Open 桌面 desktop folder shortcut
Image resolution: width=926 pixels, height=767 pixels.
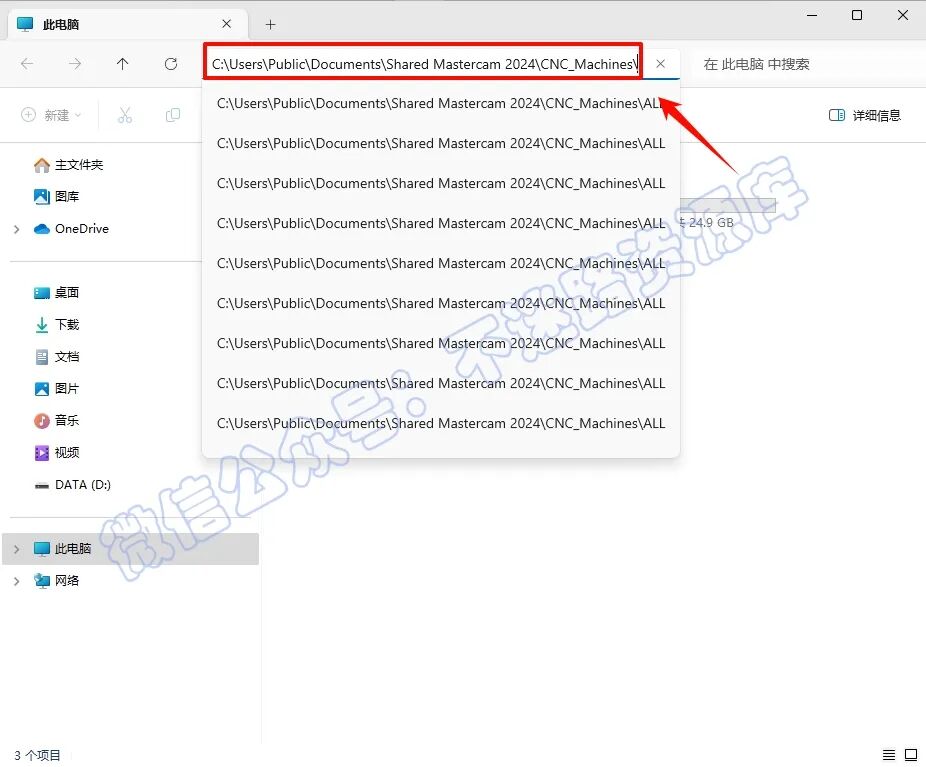(57, 292)
